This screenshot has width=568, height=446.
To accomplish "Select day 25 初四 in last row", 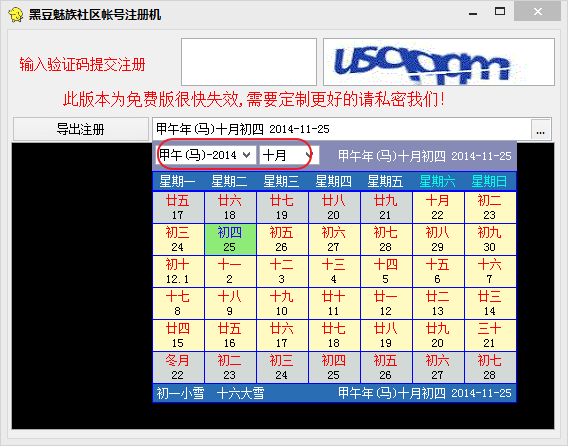I will [x=334, y=367].
